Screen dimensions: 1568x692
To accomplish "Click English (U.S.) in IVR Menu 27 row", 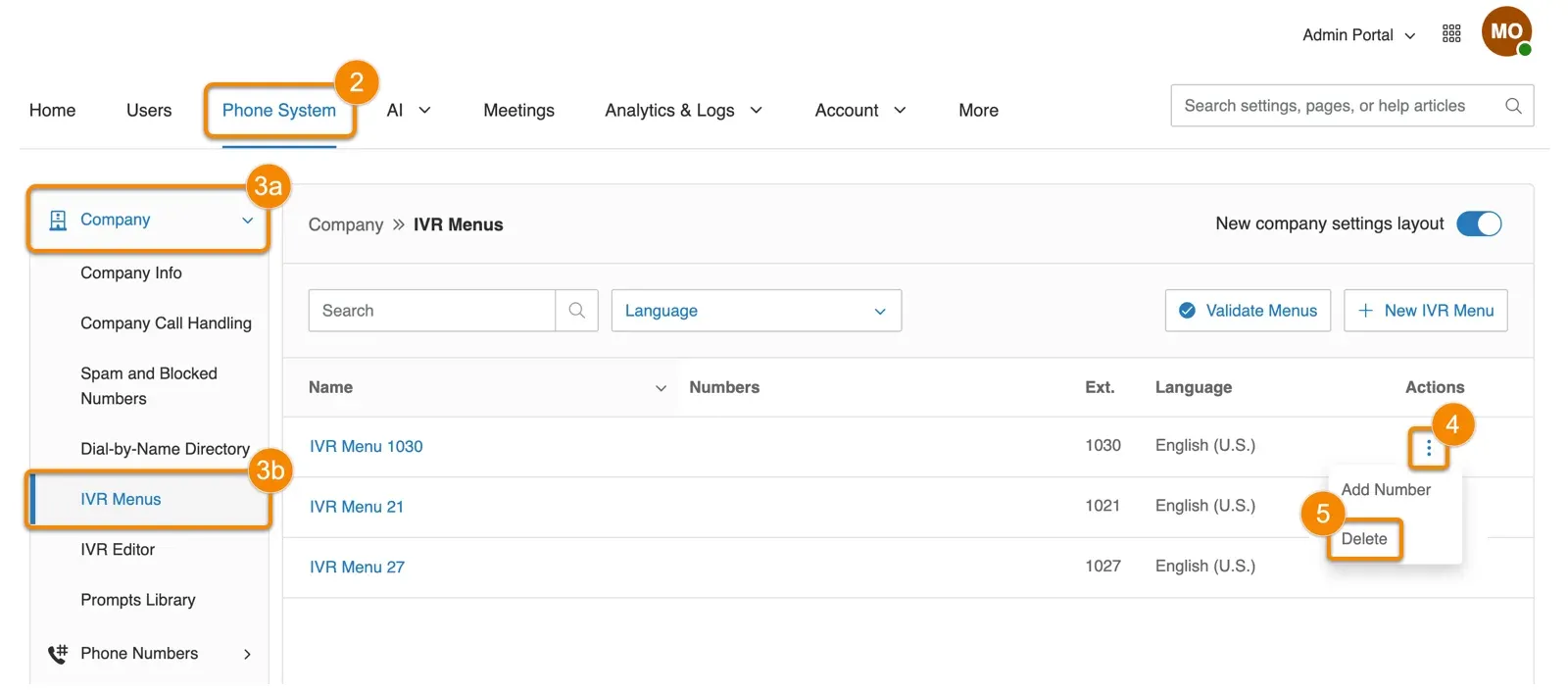I will [1204, 566].
